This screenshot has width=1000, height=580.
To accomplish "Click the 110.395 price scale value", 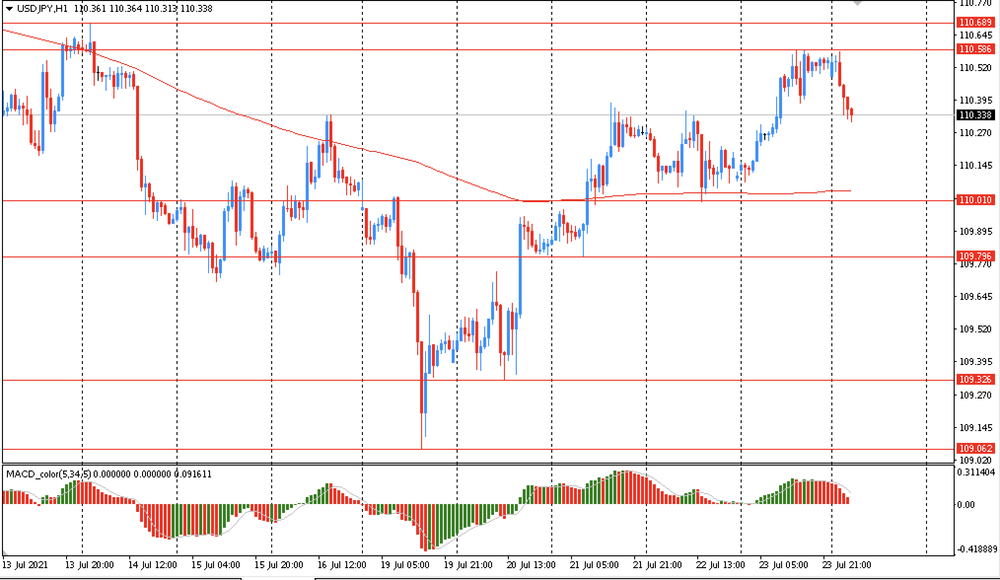I will tap(976, 100).
